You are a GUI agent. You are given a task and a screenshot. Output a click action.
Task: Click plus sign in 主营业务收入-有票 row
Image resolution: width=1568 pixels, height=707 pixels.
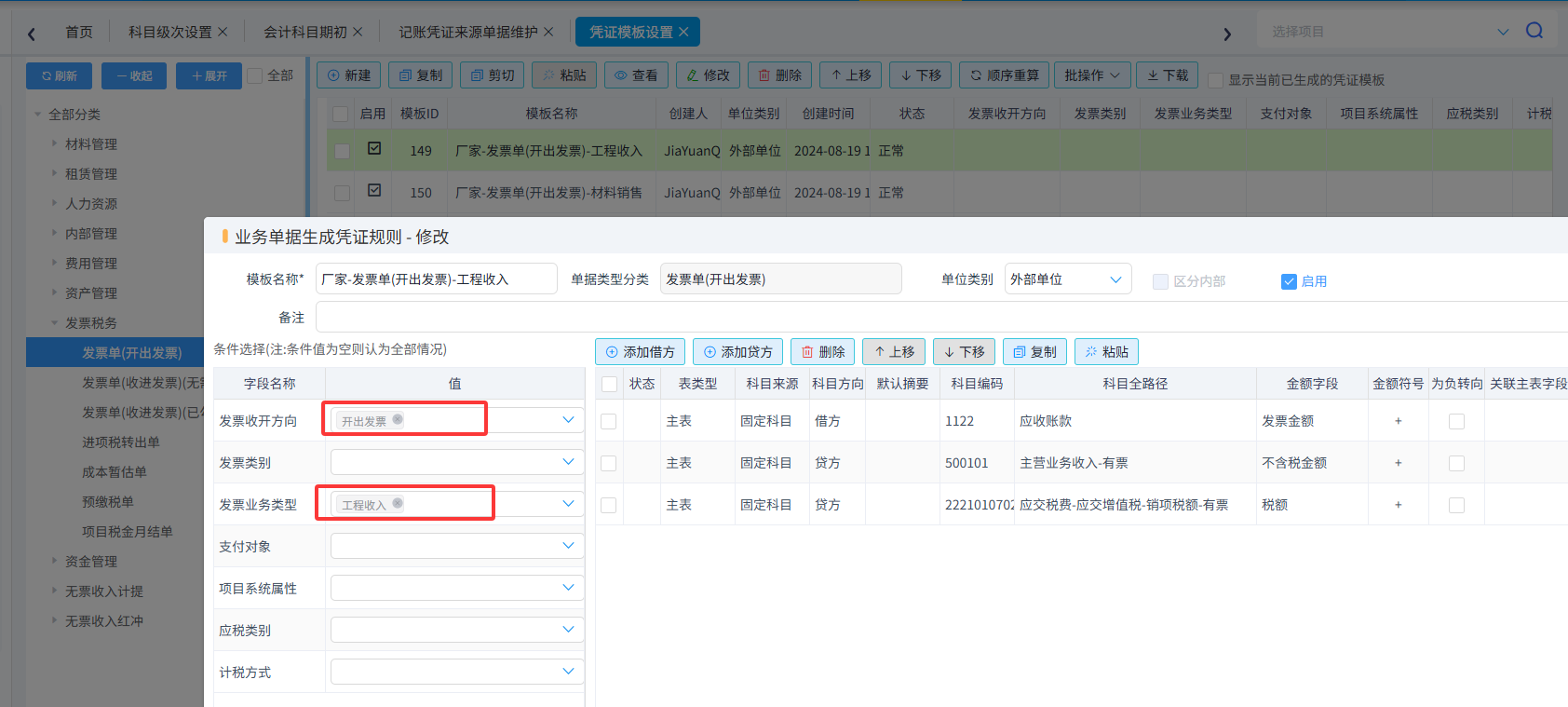click(x=1398, y=463)
